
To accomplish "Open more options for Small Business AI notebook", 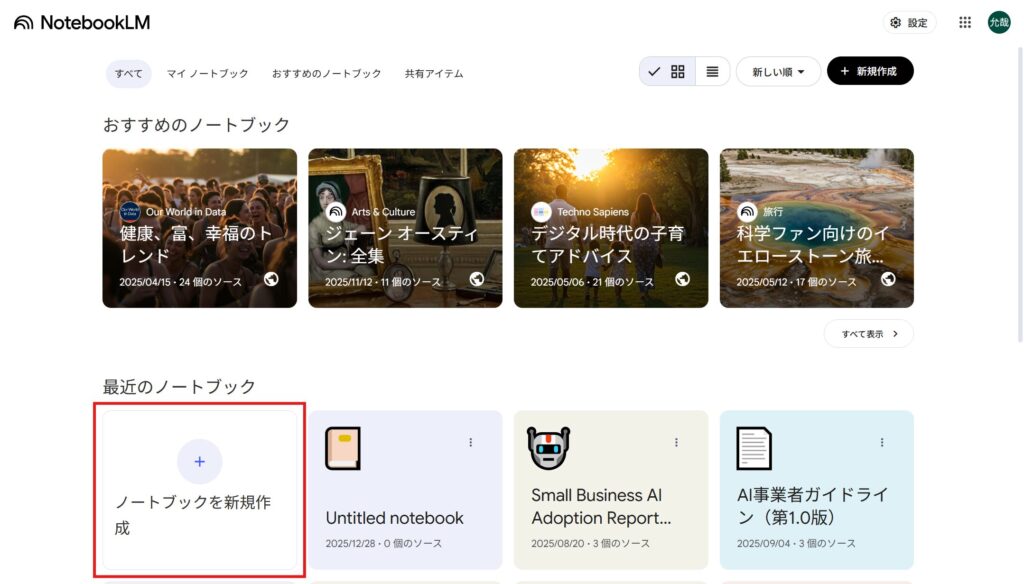I will tap(676, 442).
